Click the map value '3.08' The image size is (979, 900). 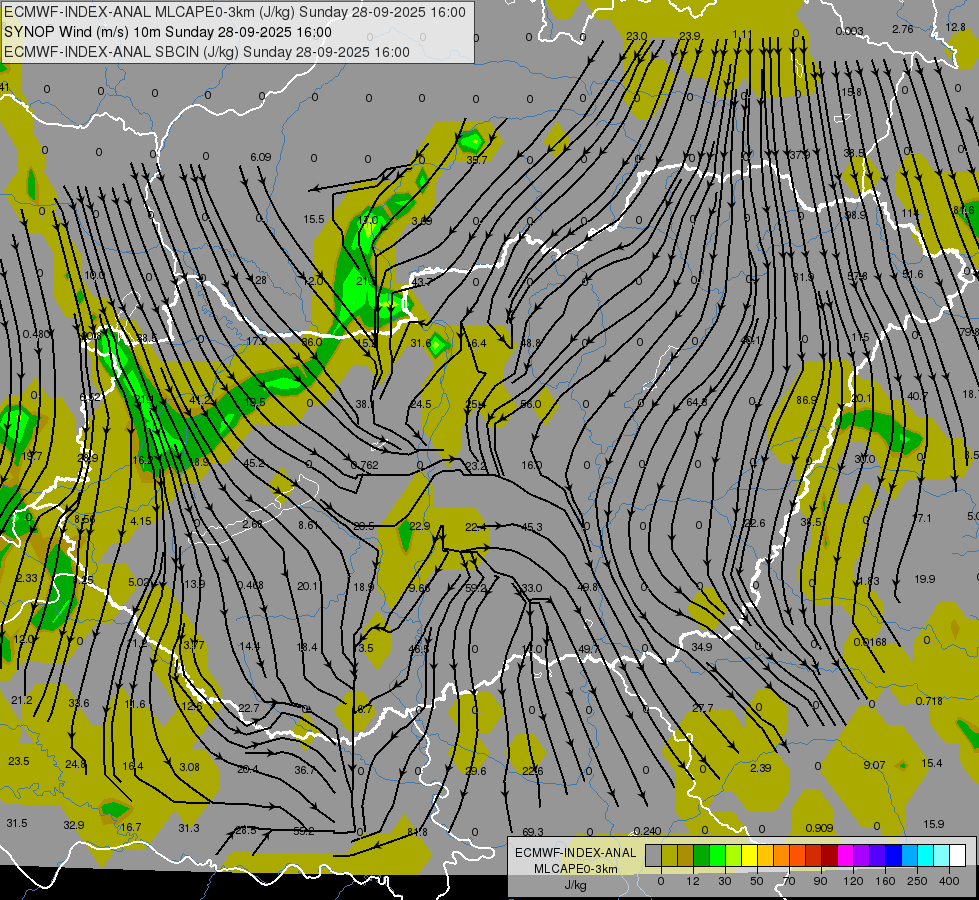pos(189,767)
